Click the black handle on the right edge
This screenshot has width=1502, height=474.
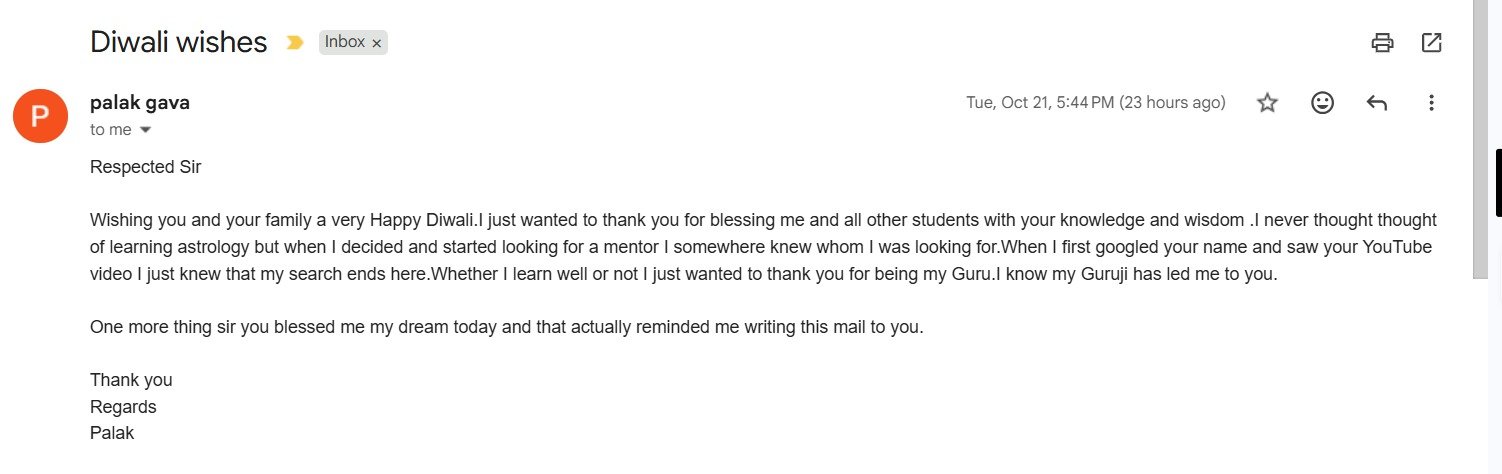1498,183
